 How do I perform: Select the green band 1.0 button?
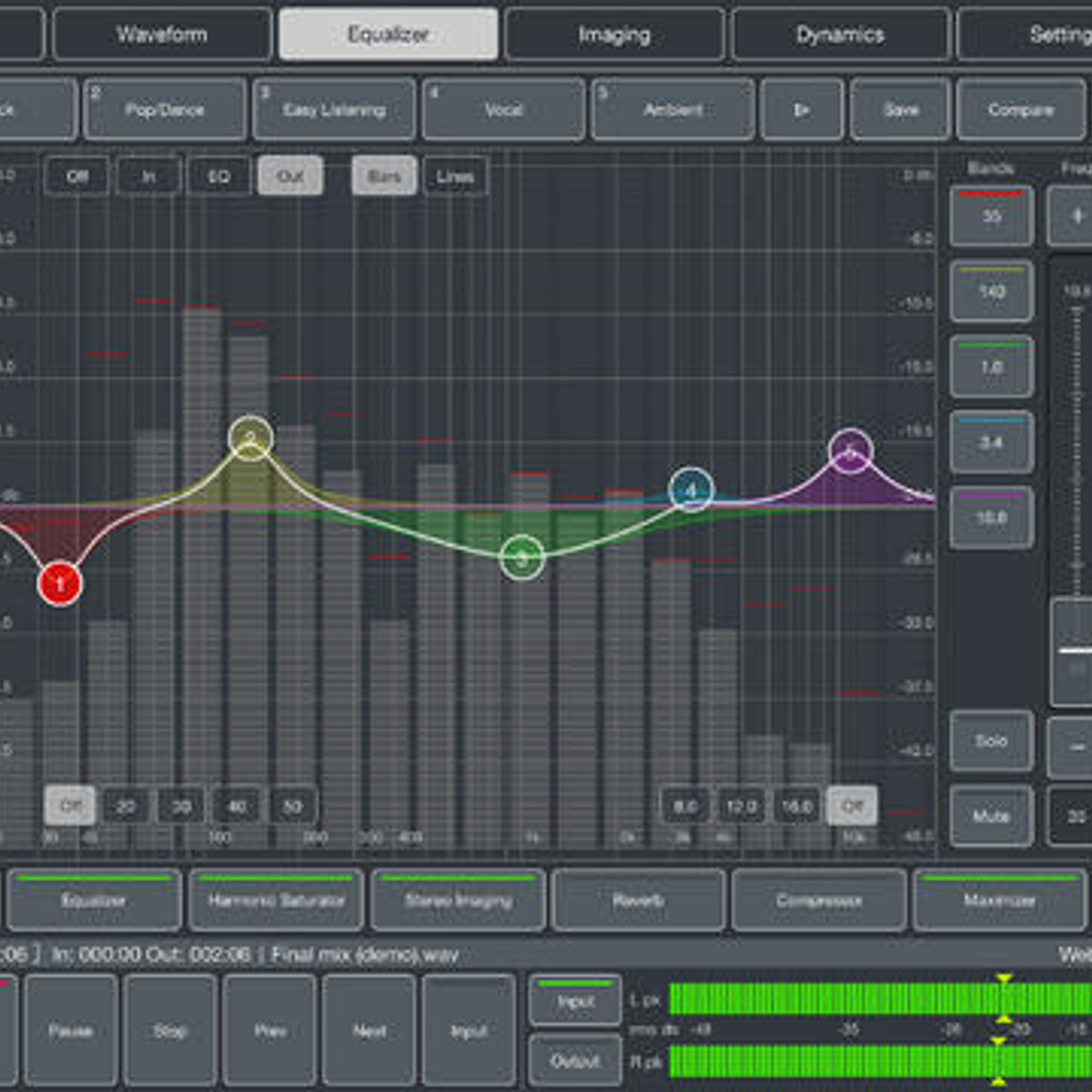[x=992, y=367]
